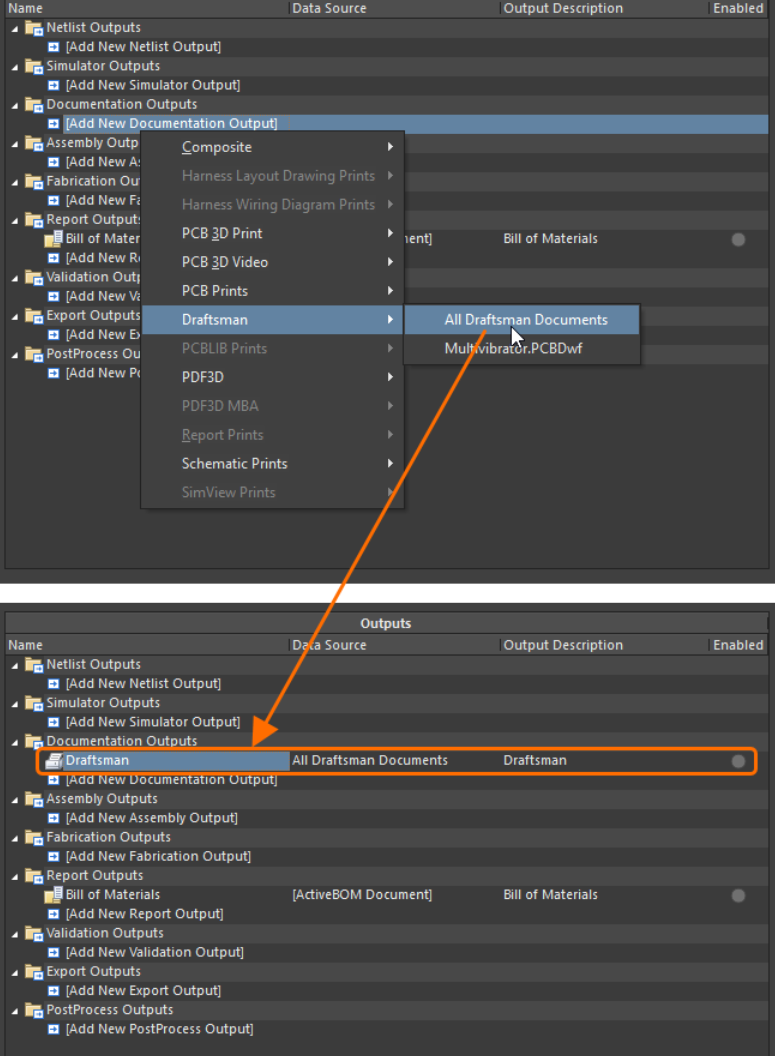Click [Add New Export Output] in the lower panel

coord(142,991)
